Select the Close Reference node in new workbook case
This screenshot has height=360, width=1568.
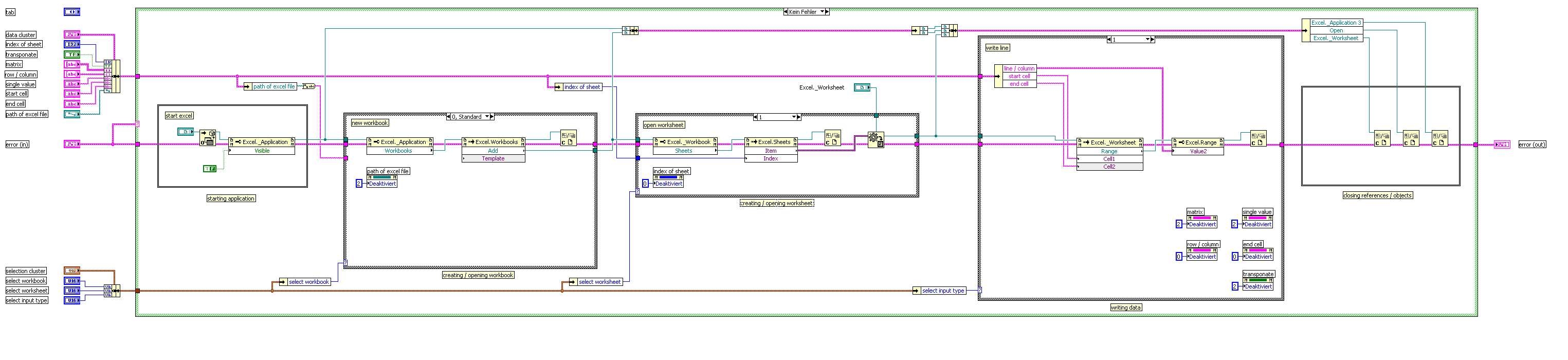pos(569,138)
